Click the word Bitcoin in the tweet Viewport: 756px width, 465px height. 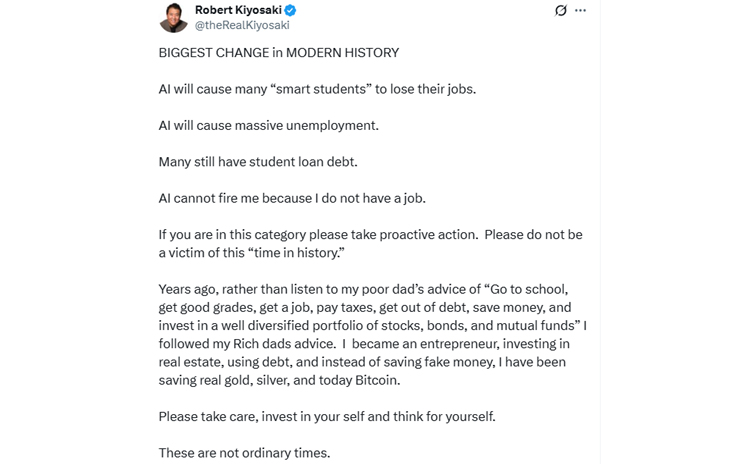click(x=378, y=380)
